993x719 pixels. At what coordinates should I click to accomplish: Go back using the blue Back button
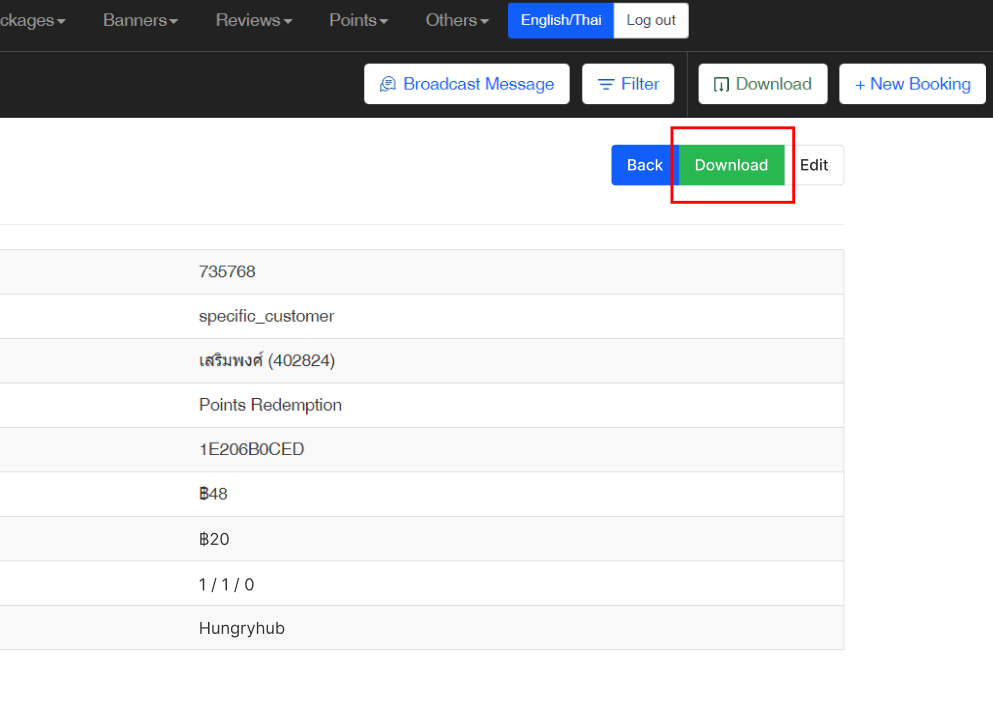(x=644, y=165)
